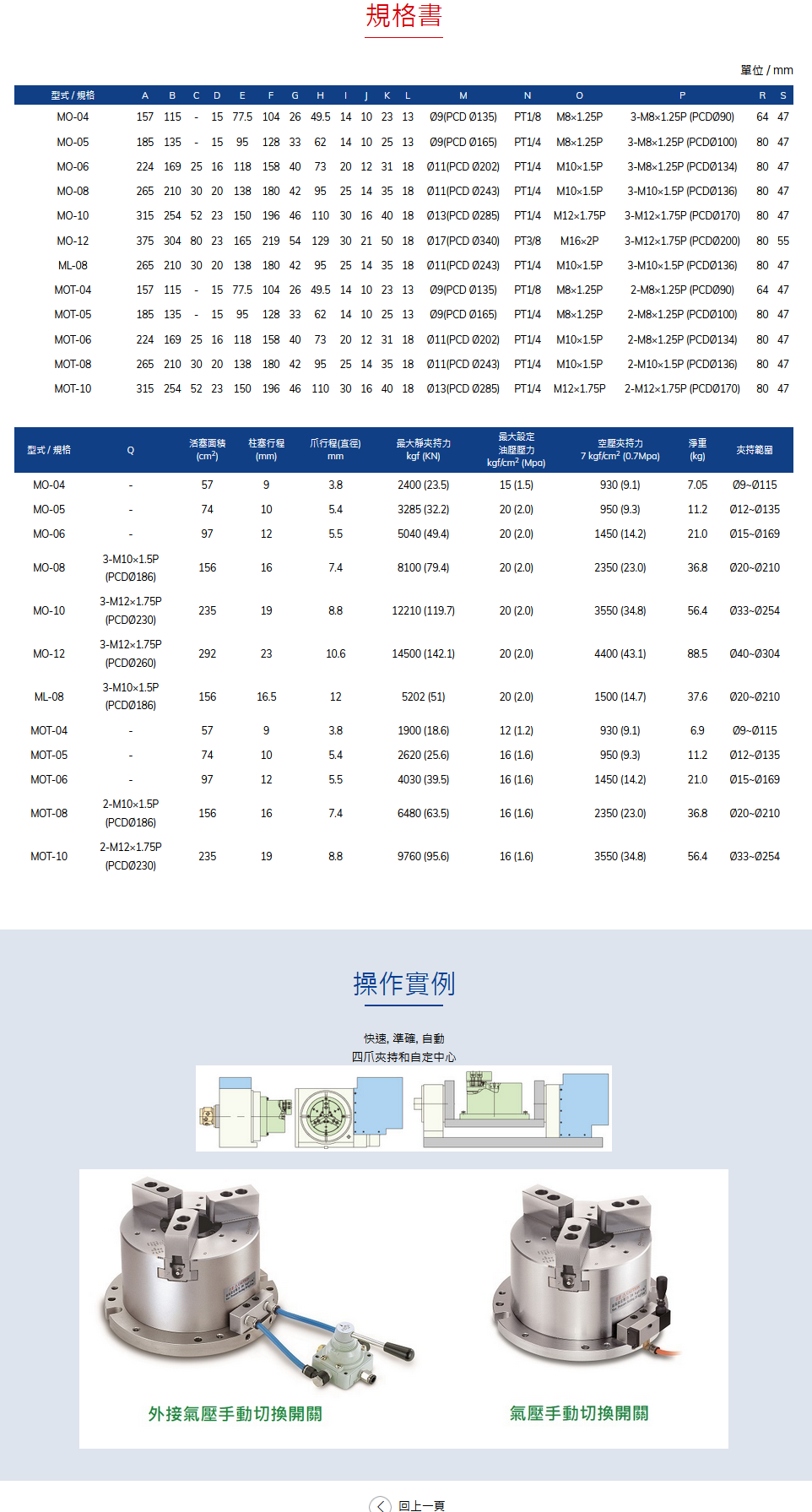Screen dimensions: 812x1512
Task: Click the 14500 (142.1) clamping force value
Action: [x=423, y=653]
